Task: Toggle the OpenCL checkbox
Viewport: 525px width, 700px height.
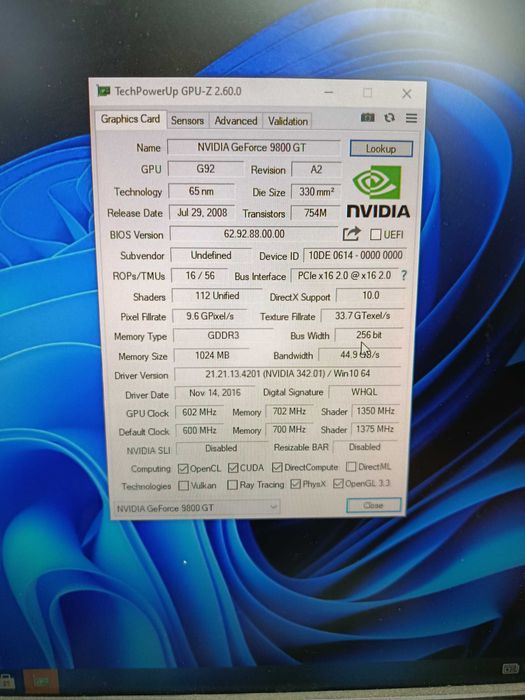Action: point(183,468)
